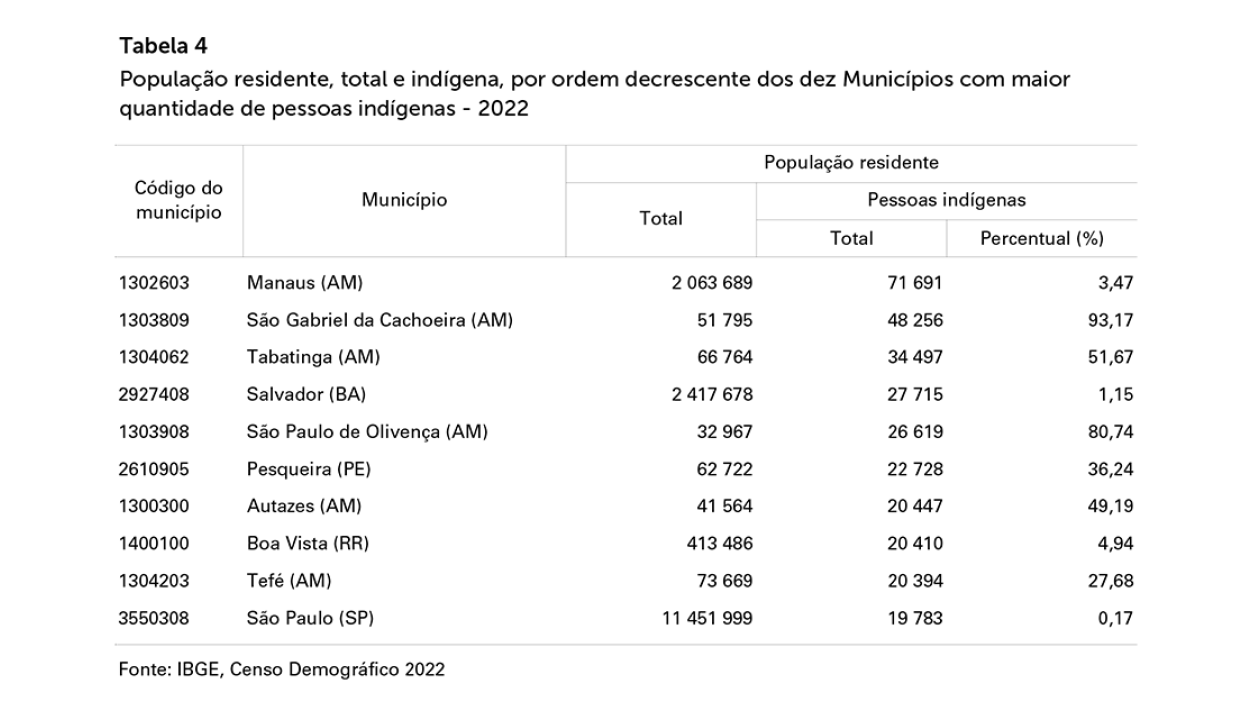Click the "Salvador (BA)" municipality cell
Image resolution: width=1260 pixels, height=720 pixels.
(307, 395)
